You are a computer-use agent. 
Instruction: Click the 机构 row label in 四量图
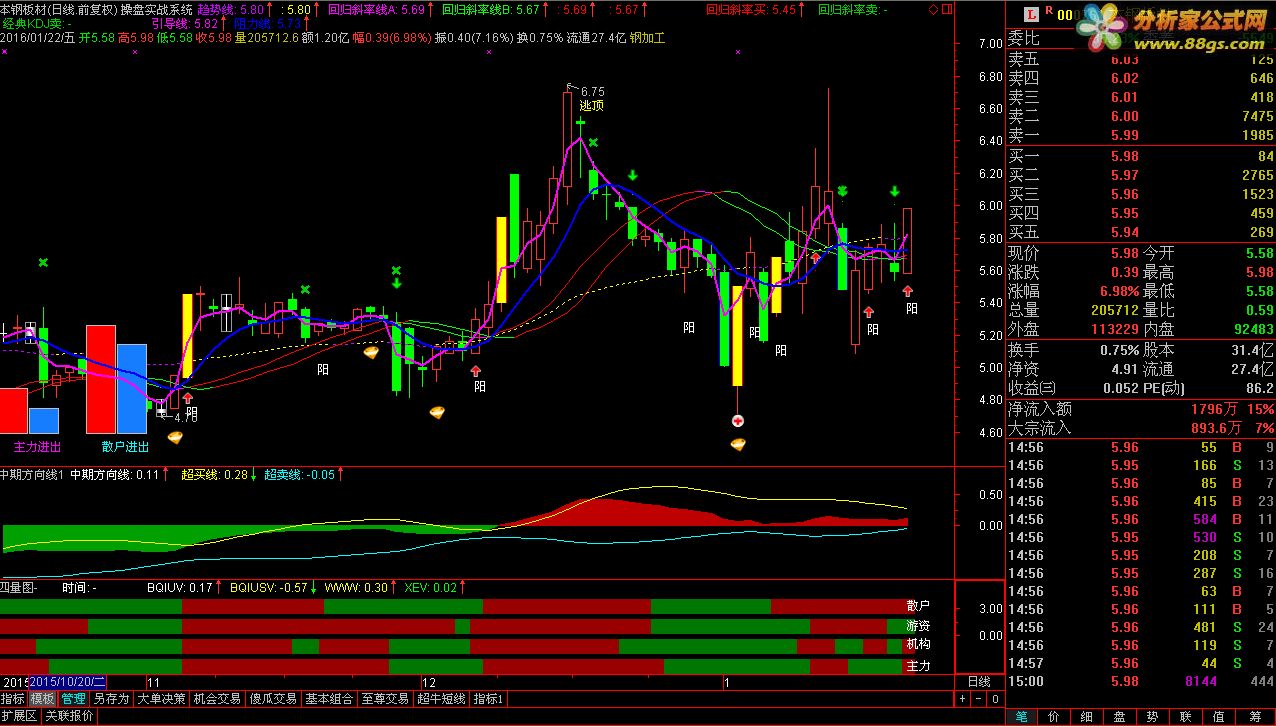(918, 645)
